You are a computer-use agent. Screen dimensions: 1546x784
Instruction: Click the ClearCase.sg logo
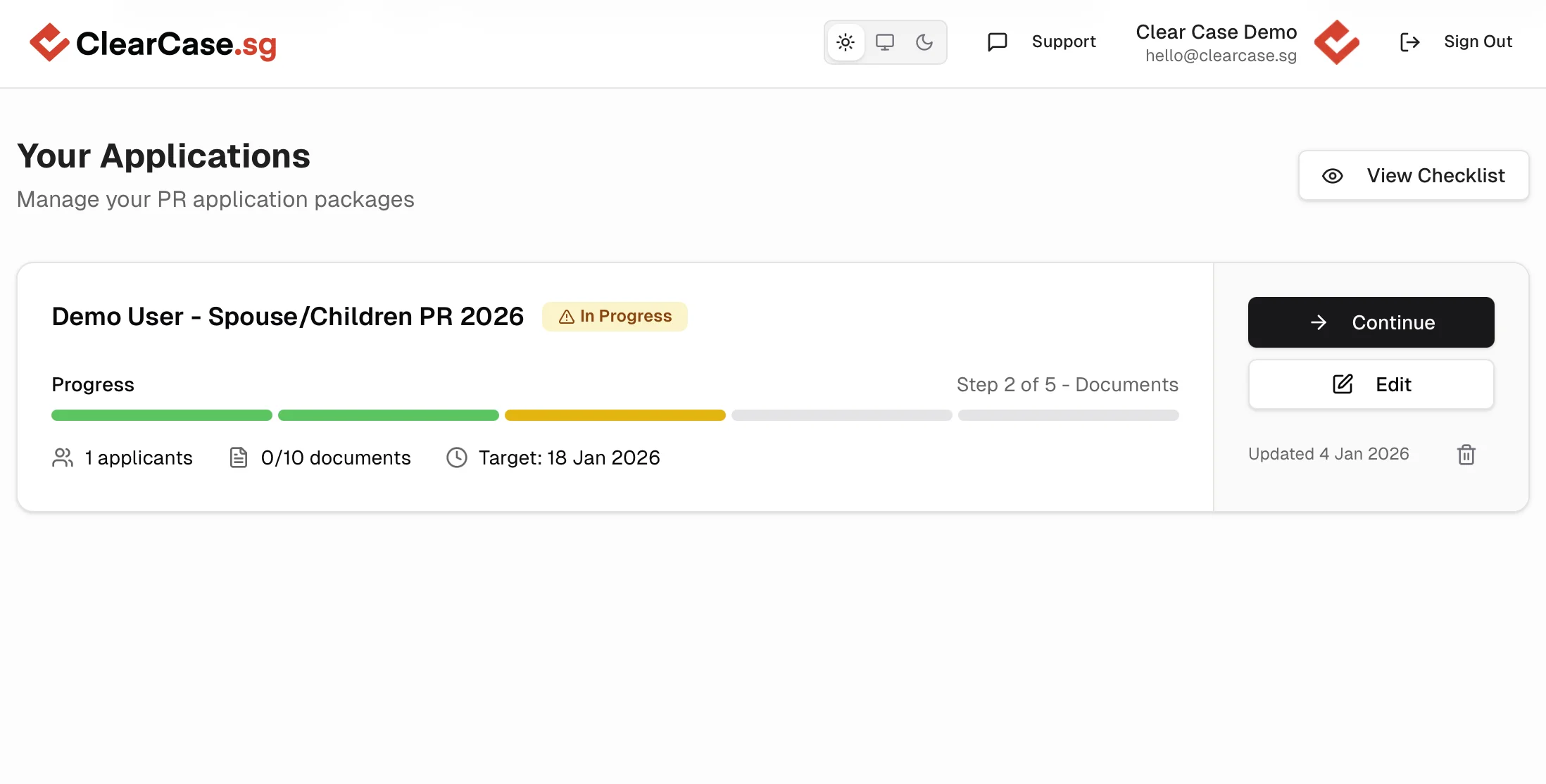click(153, 43)
